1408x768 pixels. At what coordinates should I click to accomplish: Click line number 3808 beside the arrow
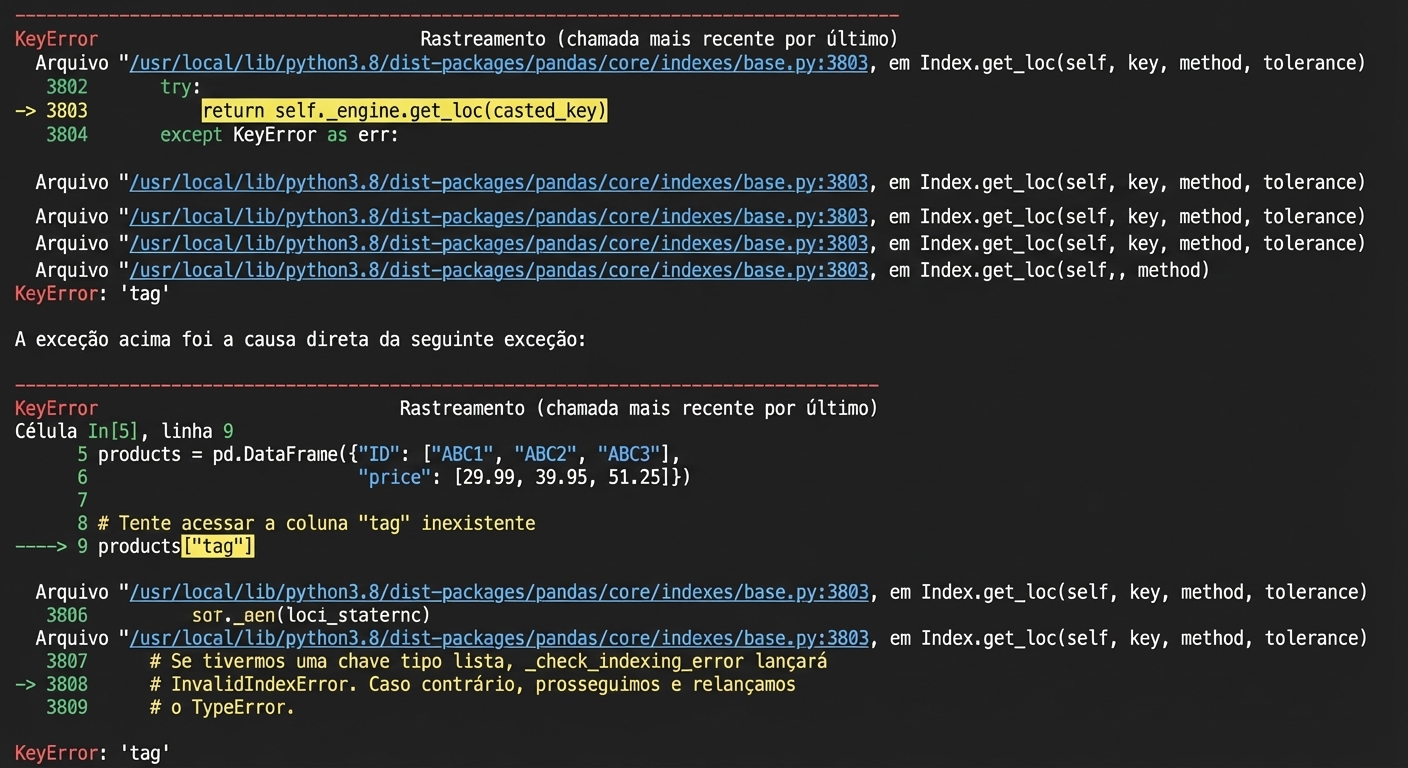[66, 684]
